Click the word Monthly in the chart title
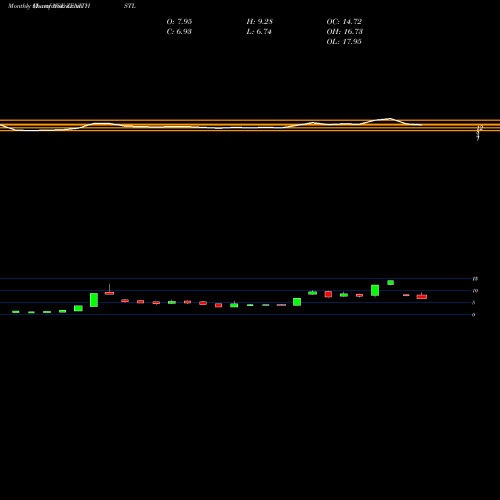This screenshot has height=500, width=500. pyautogui.click(x=19, y=6)
